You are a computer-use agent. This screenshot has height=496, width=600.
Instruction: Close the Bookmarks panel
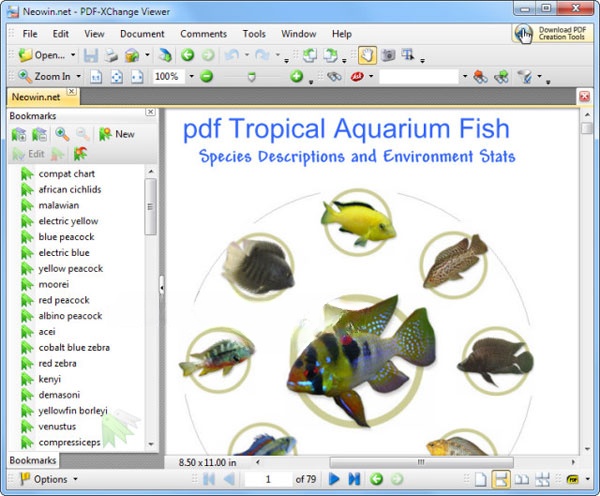click(150, 112)
